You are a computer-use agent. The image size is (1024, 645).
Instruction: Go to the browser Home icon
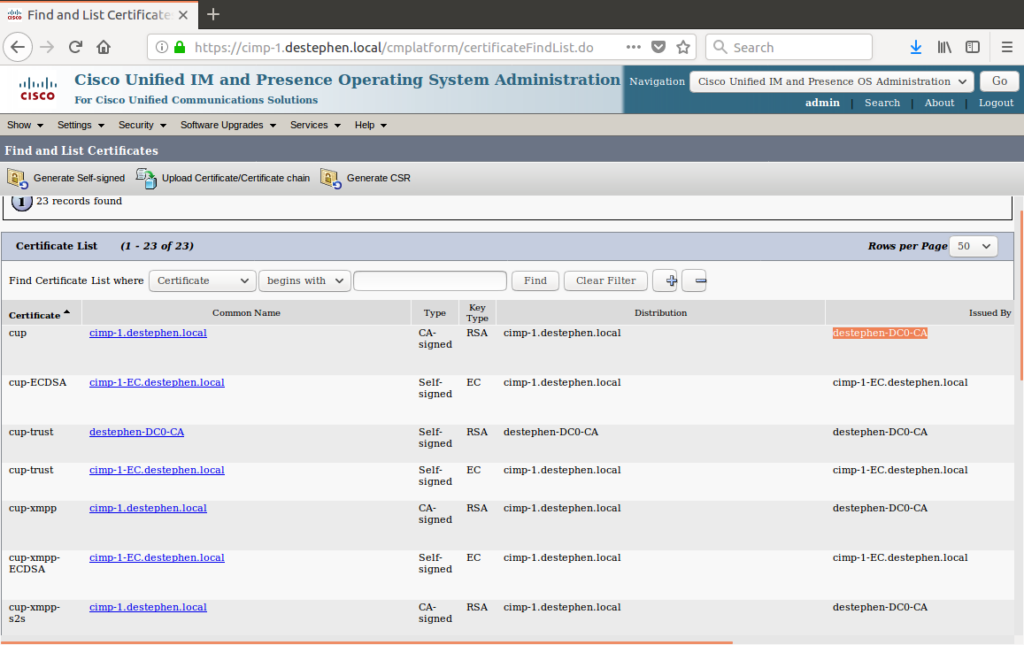[x=103, y=47]
